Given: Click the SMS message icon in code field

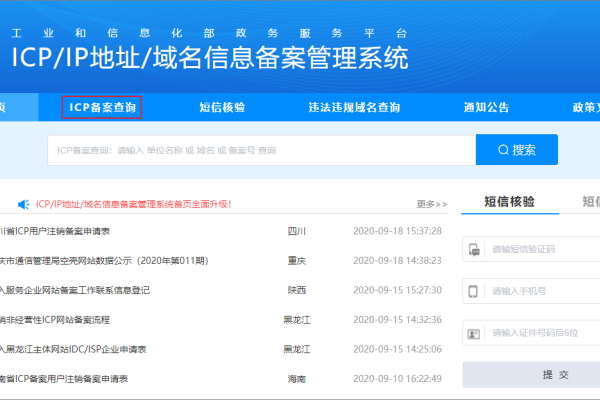Looking at the screenshot, I should point(474,250).
